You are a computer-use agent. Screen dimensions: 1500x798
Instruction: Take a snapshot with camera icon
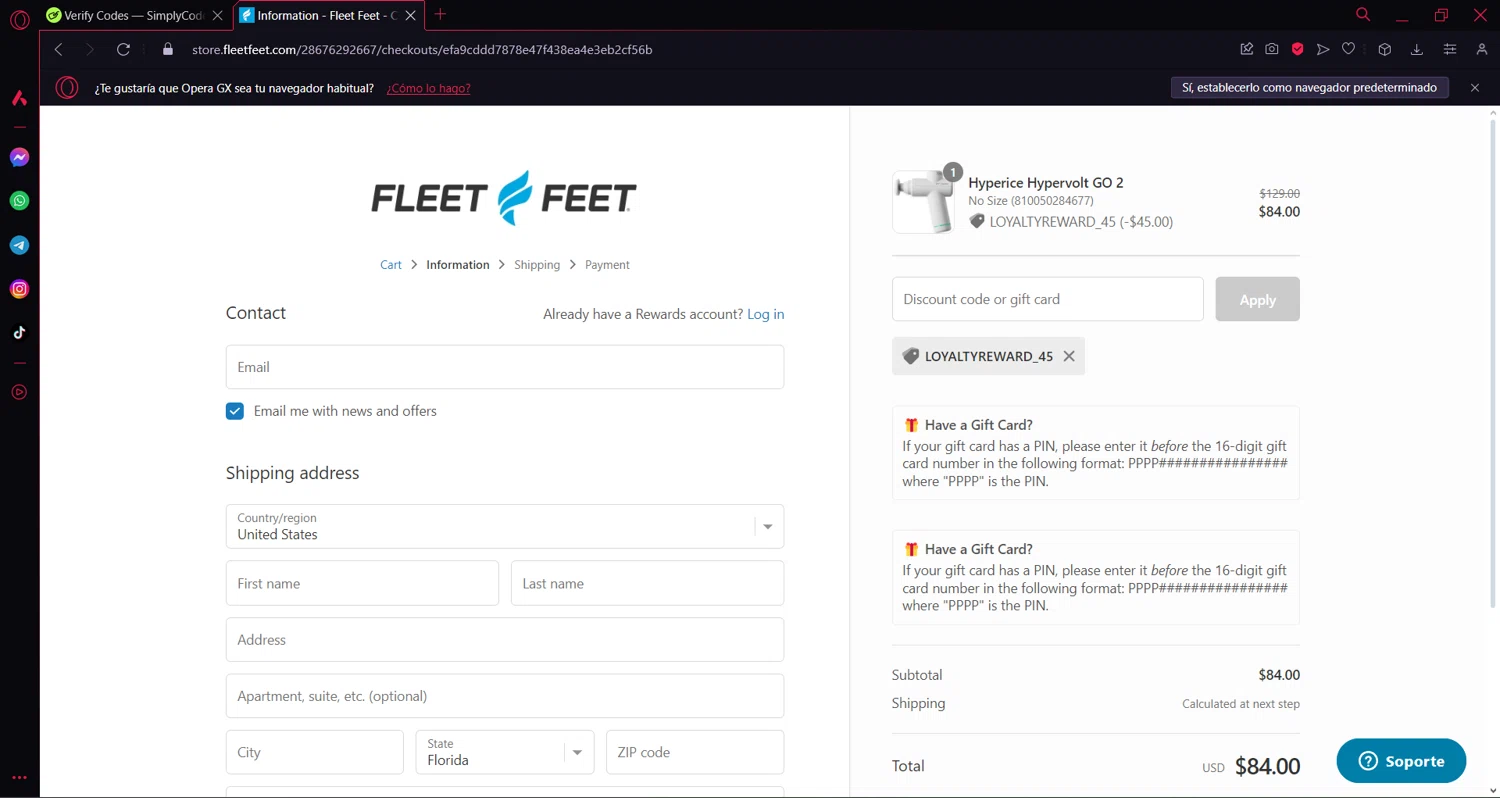click(1272, 49)
